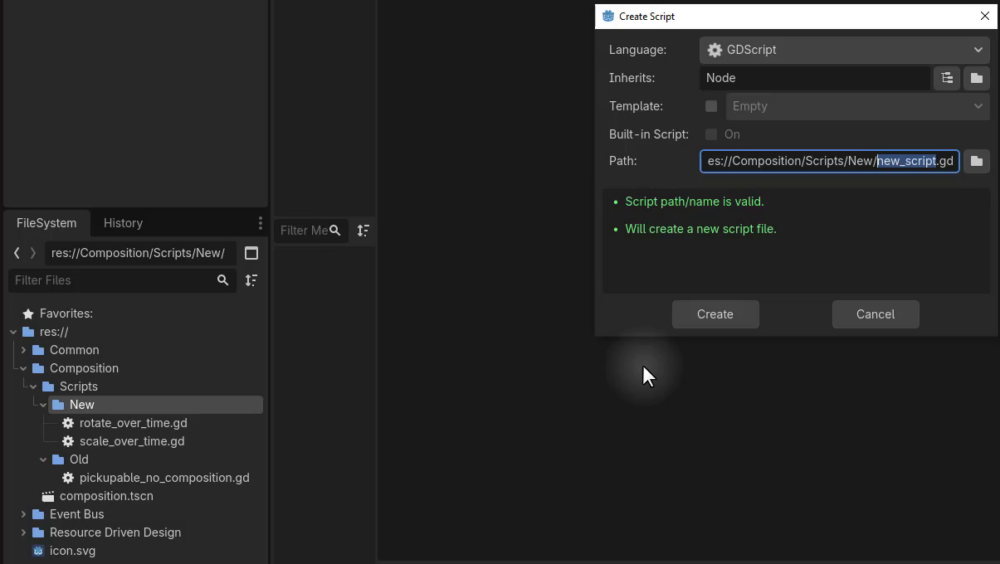Open the Template Empty dropdown
Image resolution: width=1000 pixels, height=564 pixels.
coord(857,106)
